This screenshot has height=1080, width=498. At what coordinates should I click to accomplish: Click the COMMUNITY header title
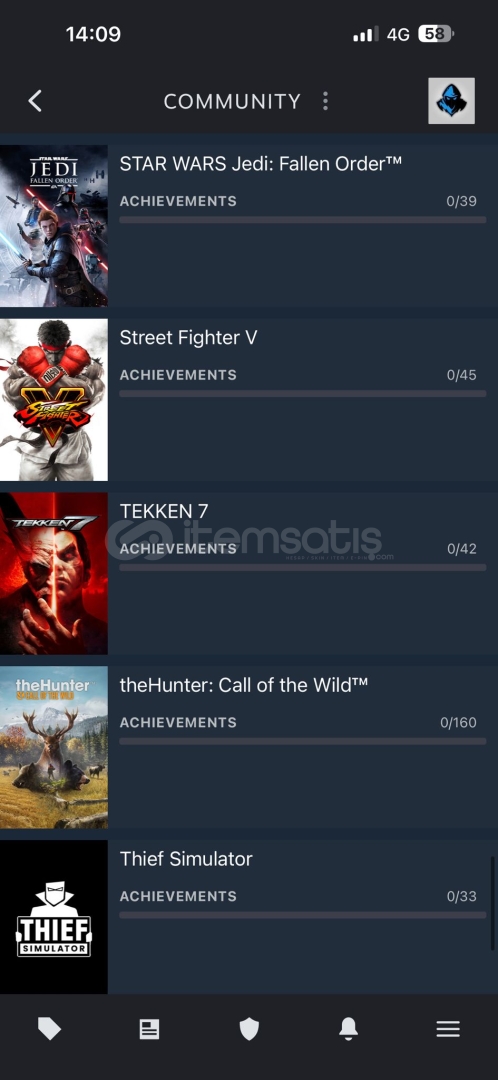[232, 101]
